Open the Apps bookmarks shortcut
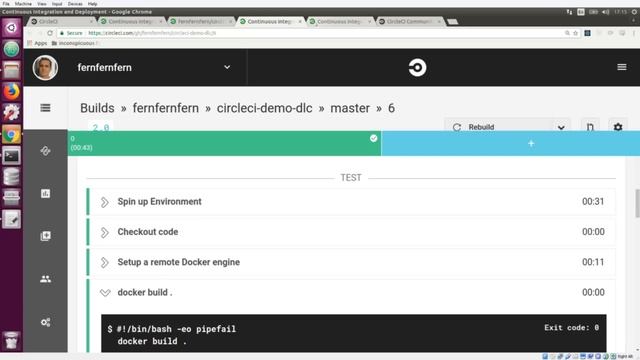The width and height of the screenshot is (640, 360). 37,43
